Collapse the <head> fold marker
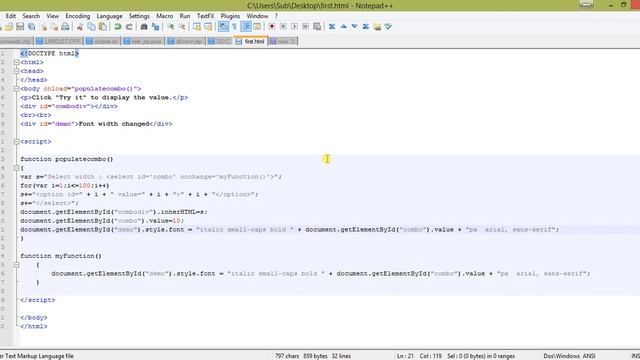The width and height of the screenshot is (640, 360). [x=16, y=71]
